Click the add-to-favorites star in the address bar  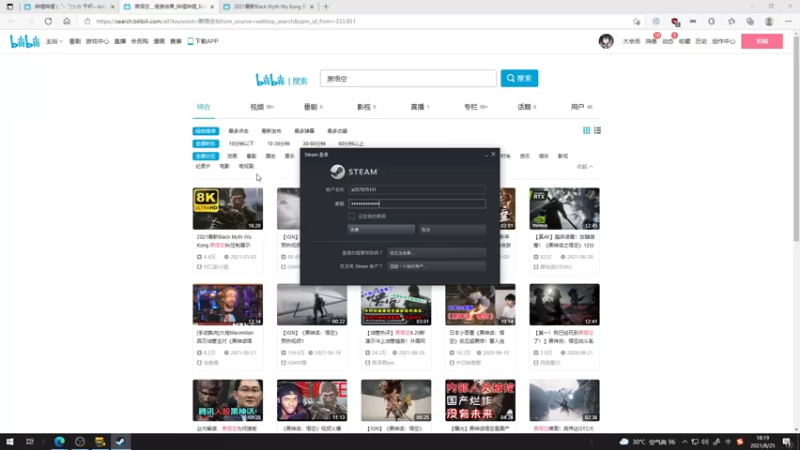coord(636,21)
